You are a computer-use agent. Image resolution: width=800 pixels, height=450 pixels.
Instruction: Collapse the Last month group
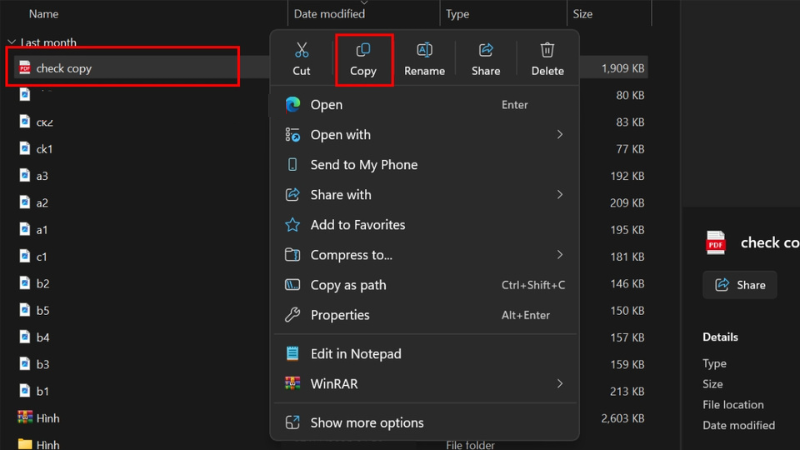pyautogui.click(x=11, y=43)
